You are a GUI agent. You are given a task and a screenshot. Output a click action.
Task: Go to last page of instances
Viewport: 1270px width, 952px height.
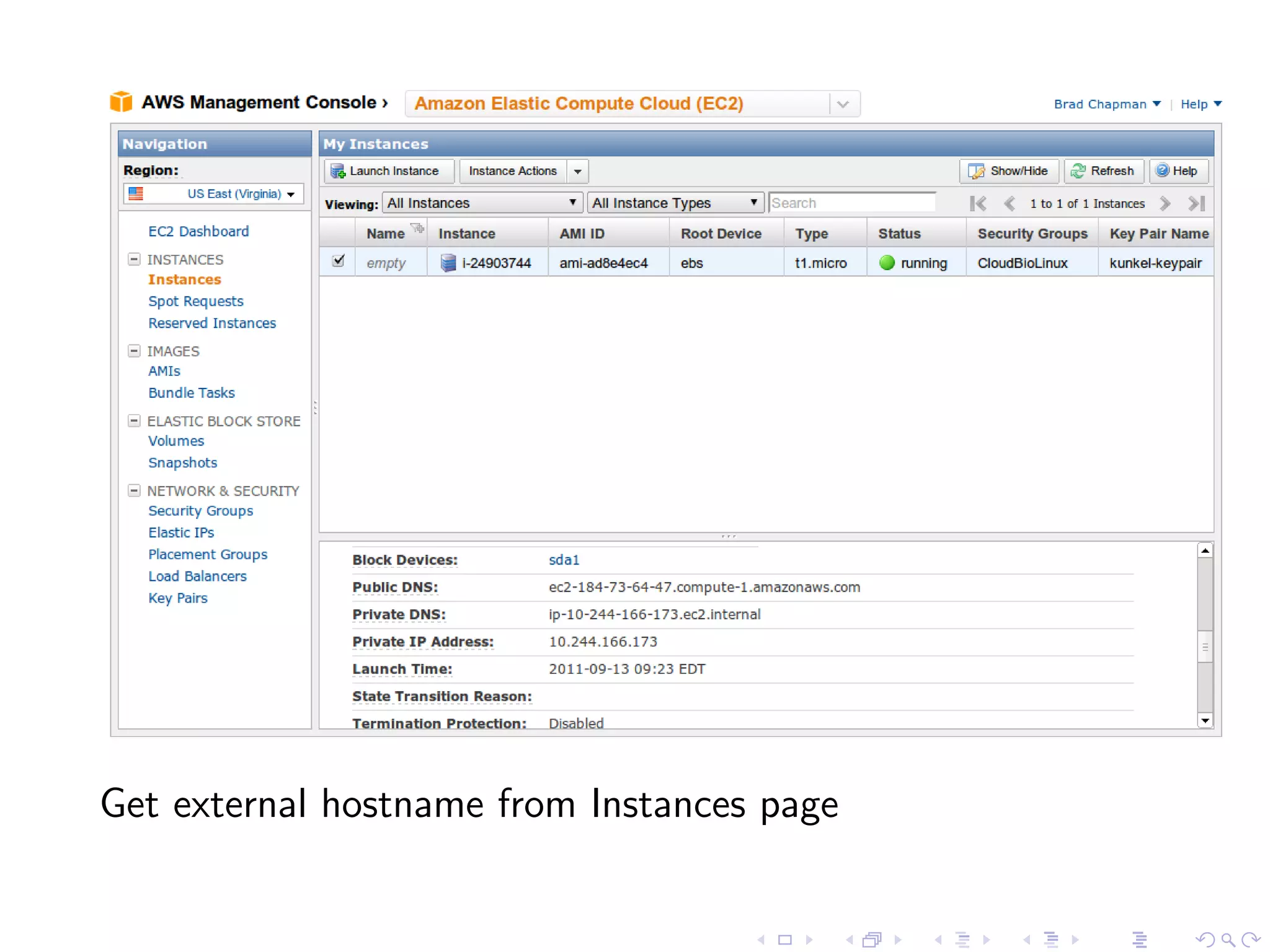(x=1196, y=203)
